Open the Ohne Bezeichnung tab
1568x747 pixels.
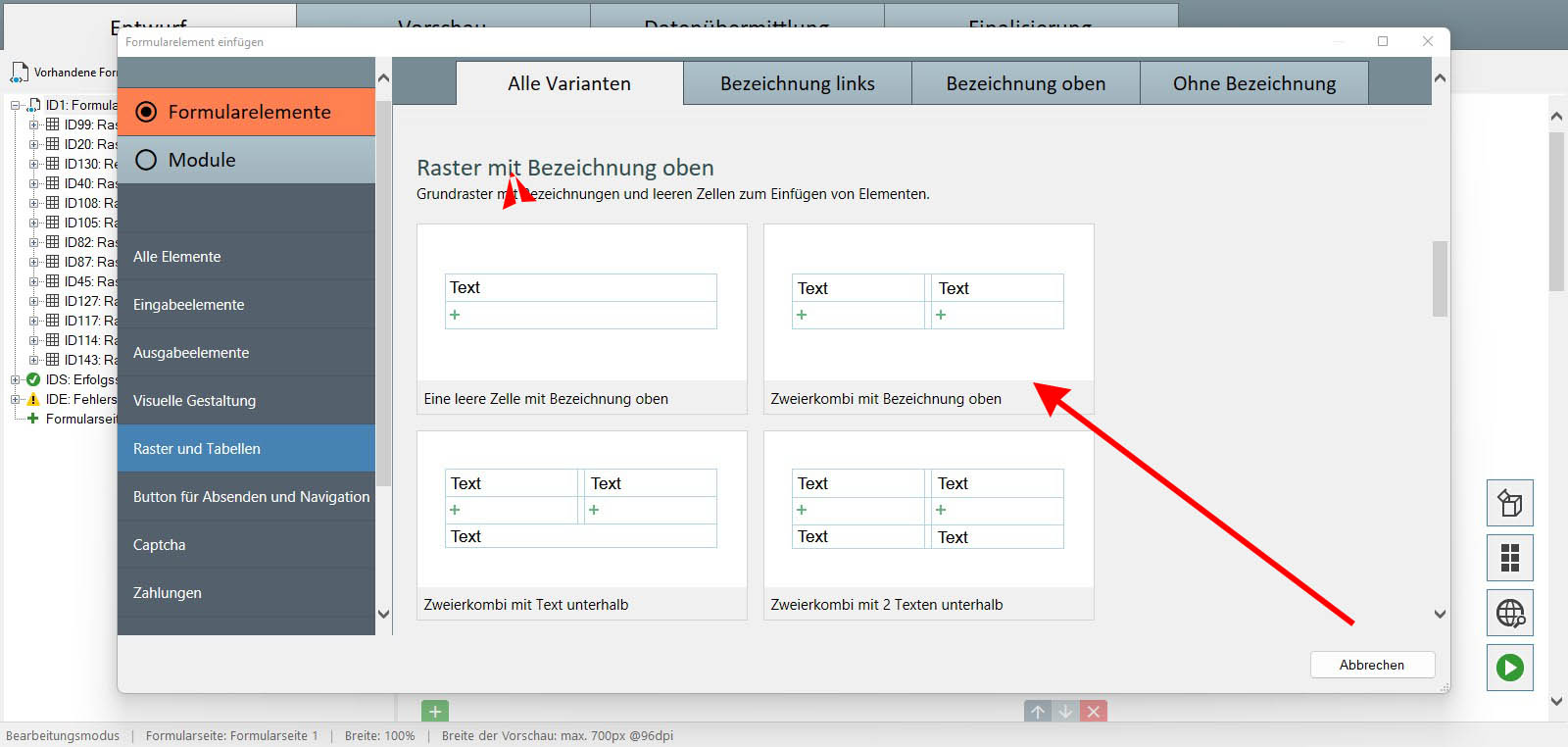pyautogui.click(x=1253, y=84)
